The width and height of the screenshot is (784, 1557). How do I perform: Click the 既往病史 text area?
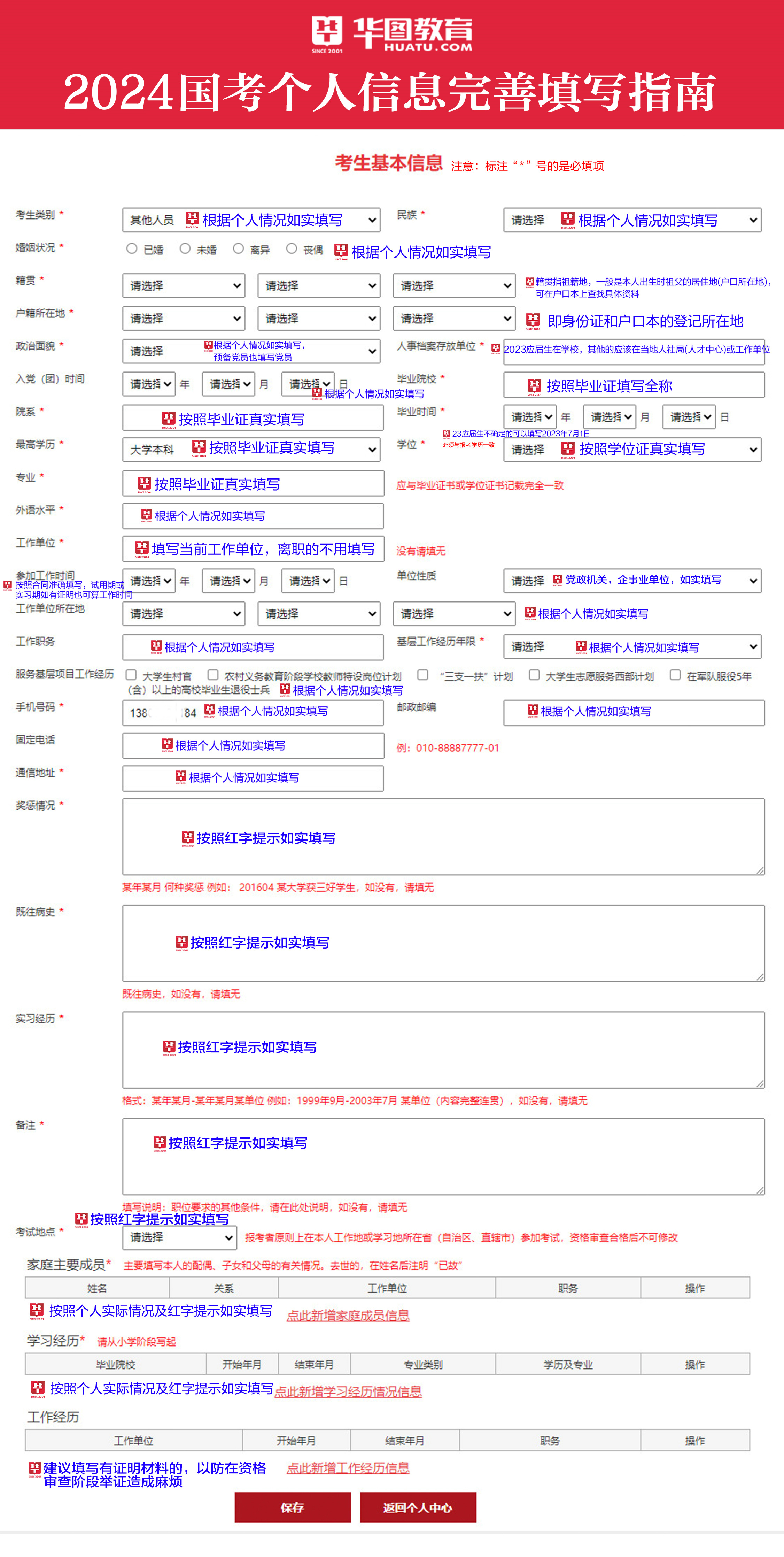point(443,944)
